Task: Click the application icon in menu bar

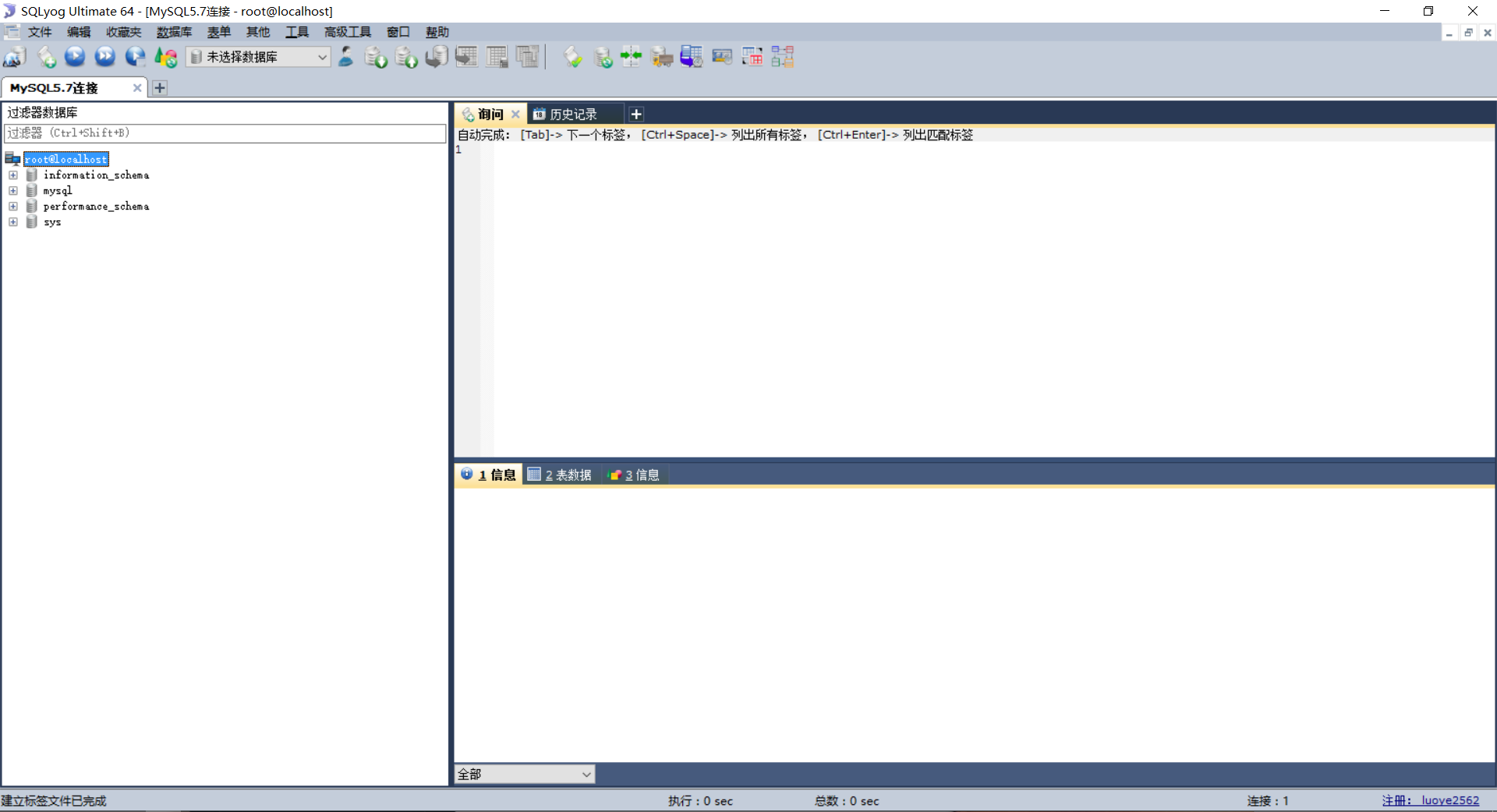Action: pos(12,32)
